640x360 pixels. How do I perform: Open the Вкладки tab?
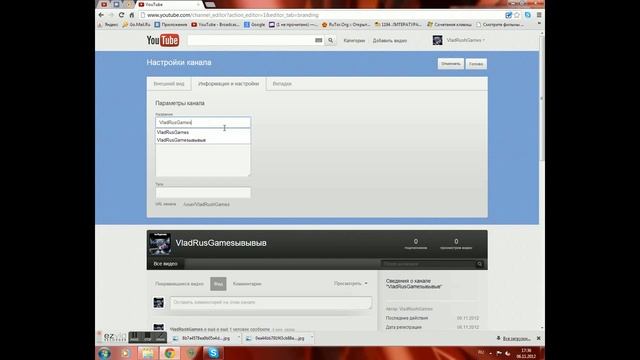[x=282, y=84]
